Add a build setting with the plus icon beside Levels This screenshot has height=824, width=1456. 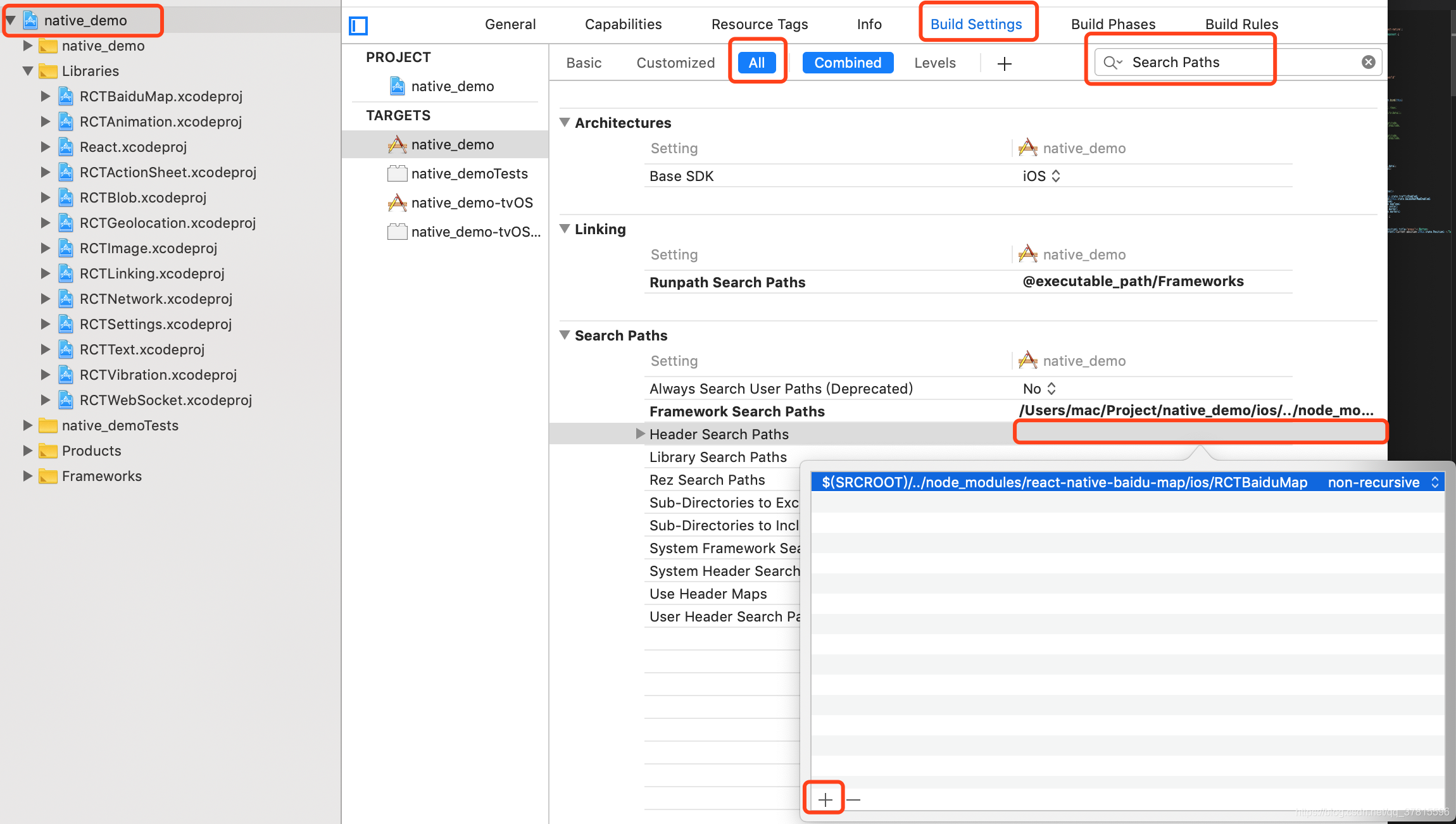pos(1004,63)
